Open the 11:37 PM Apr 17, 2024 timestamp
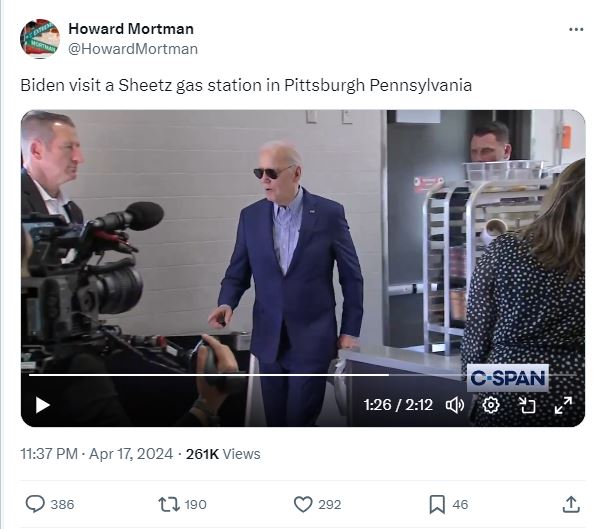The width and height of the screenshot is (602, 529). 97,454
